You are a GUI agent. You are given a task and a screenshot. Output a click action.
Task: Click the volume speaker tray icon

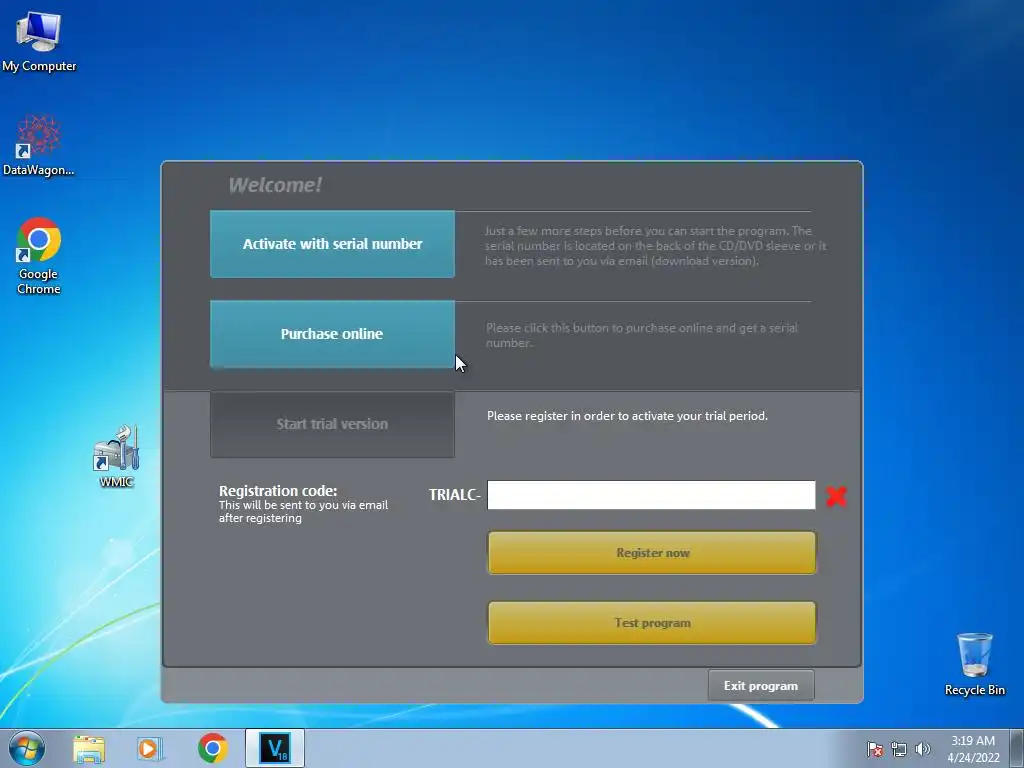[922, 749]
